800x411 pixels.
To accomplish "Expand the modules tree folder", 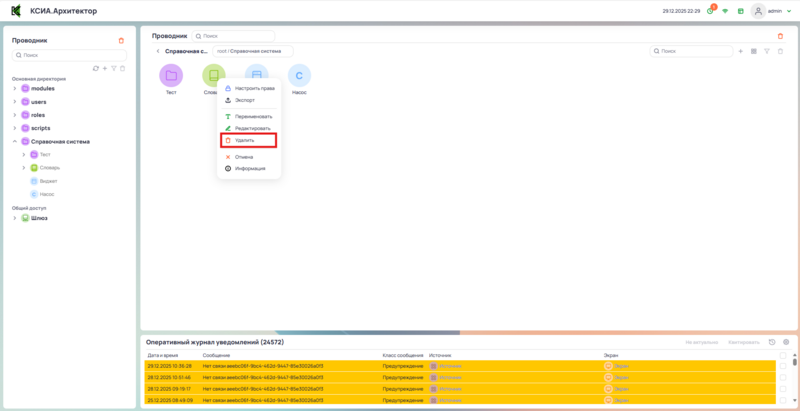I will (15, 88).
